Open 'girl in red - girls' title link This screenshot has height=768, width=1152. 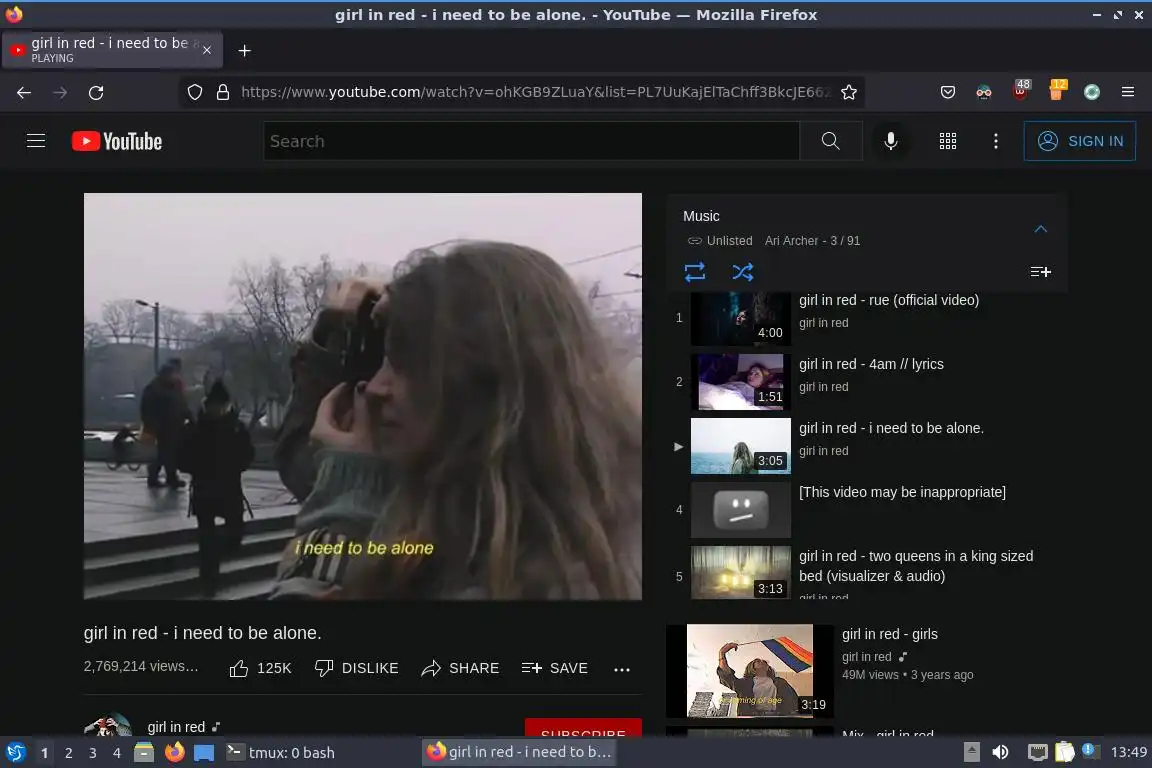tap(889, 634)
